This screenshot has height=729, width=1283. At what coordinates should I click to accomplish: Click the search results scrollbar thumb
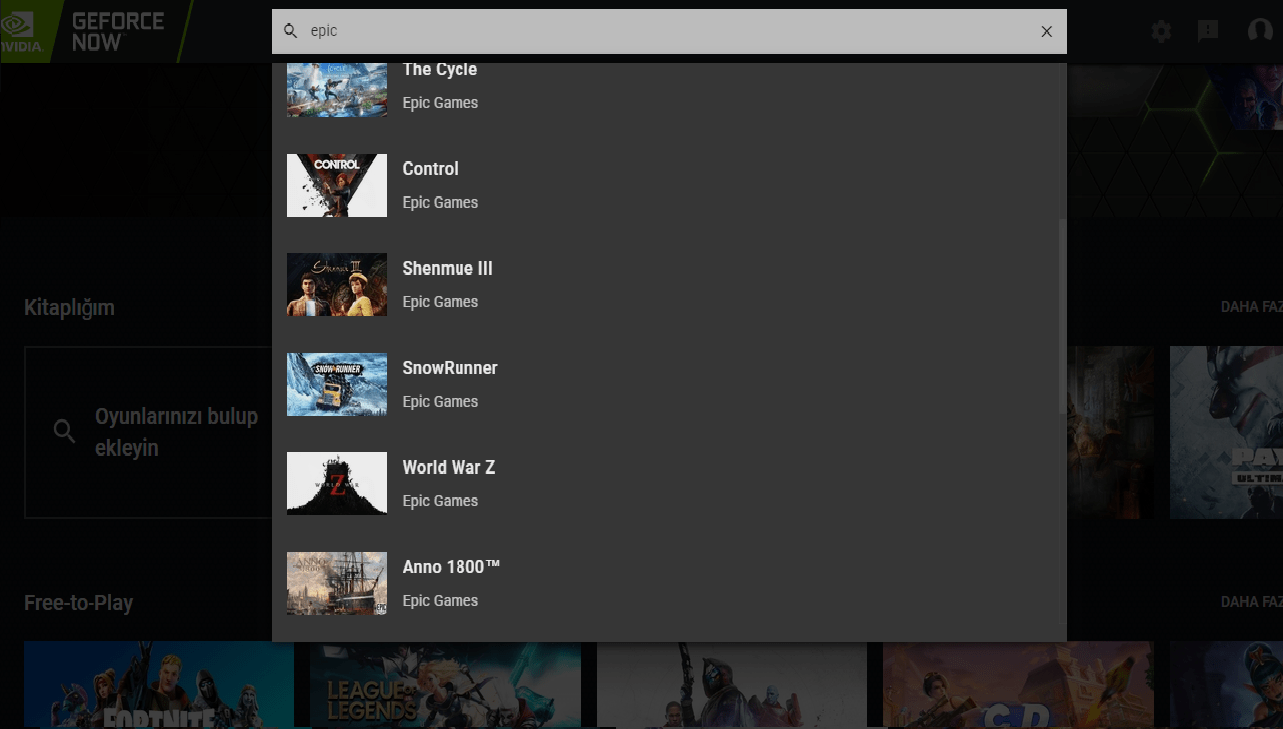click(1063, 316)
